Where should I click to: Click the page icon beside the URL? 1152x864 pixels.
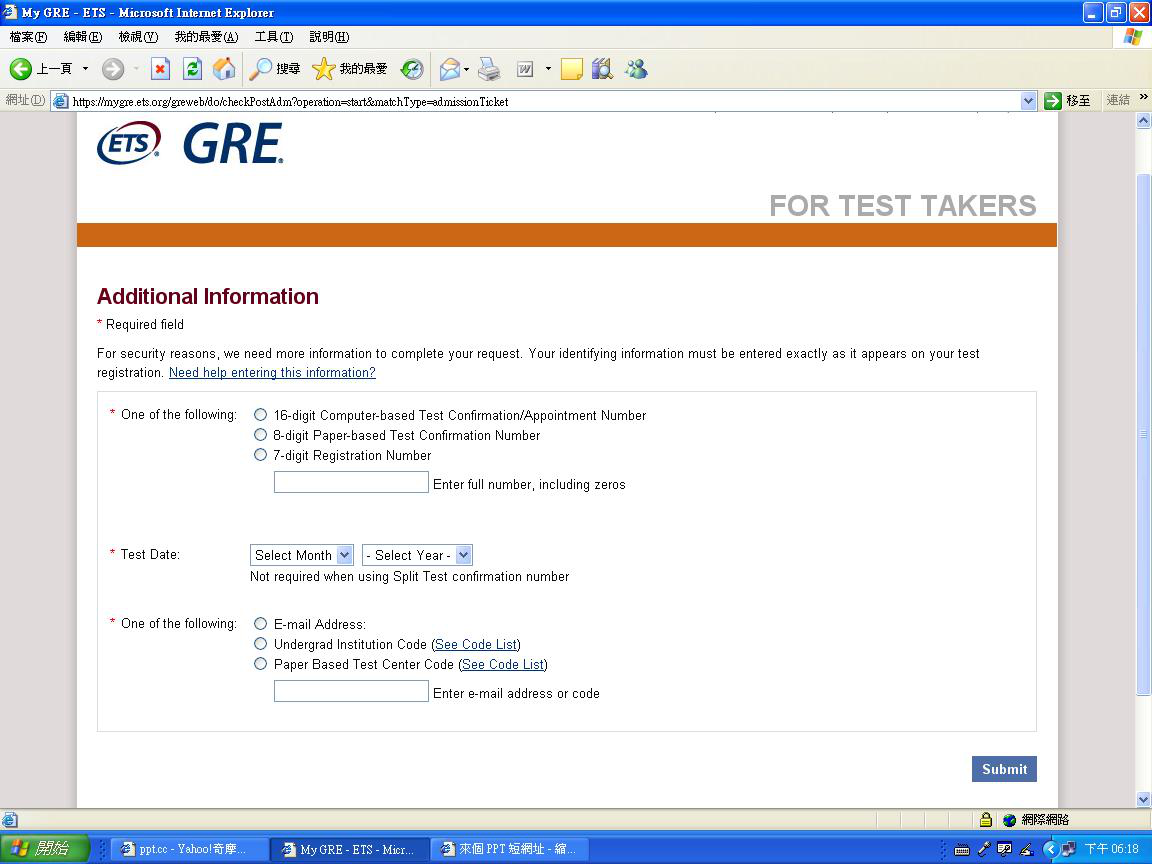[x=61, y=101]
